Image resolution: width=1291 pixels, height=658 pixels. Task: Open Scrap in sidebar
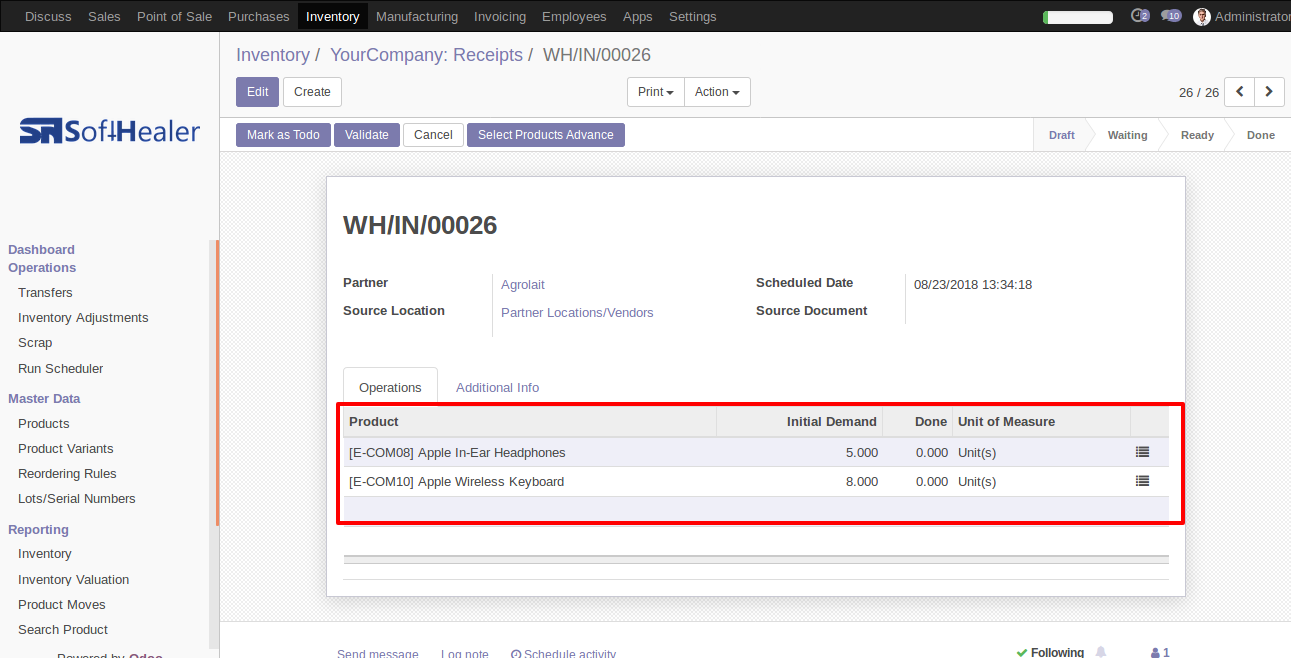[35, 343]
